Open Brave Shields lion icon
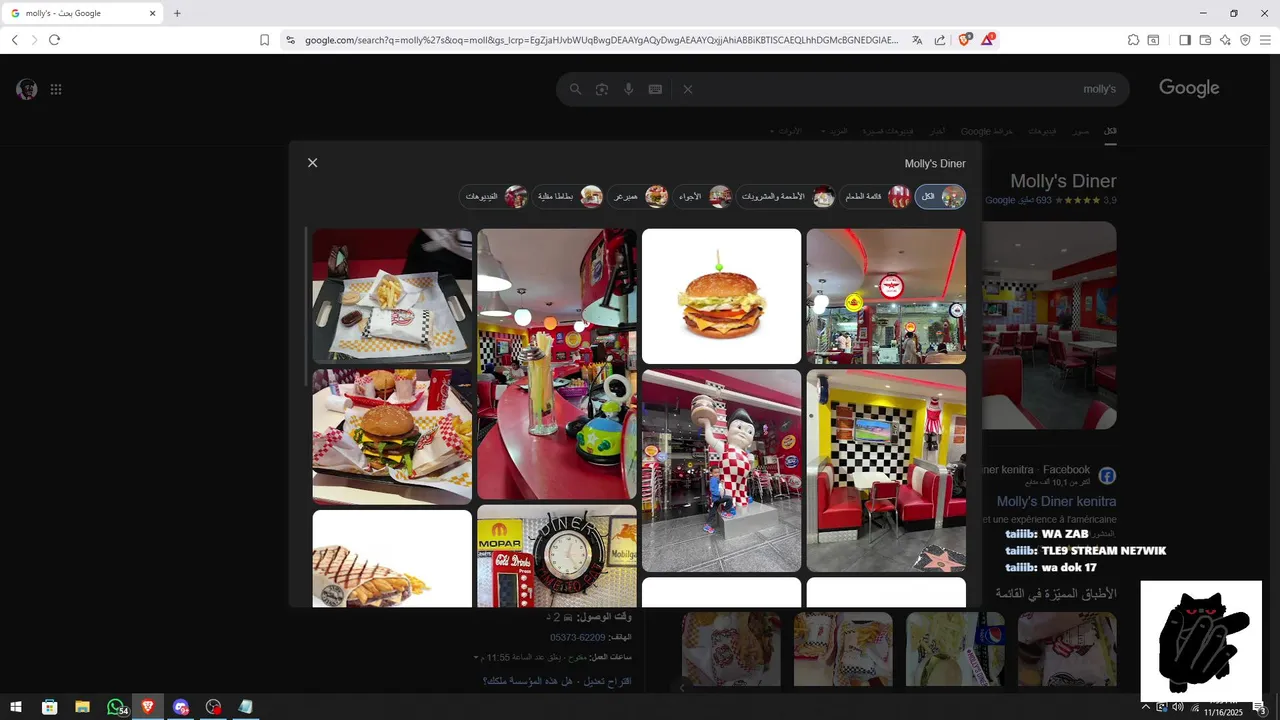Viewport: 1280px width, 720px height. point(965,40)
